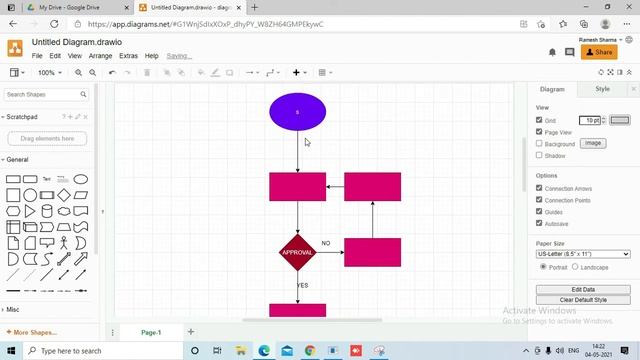This screenshot has width=640, height=360.
Task: Undo the last action
Action: point(112,73)
